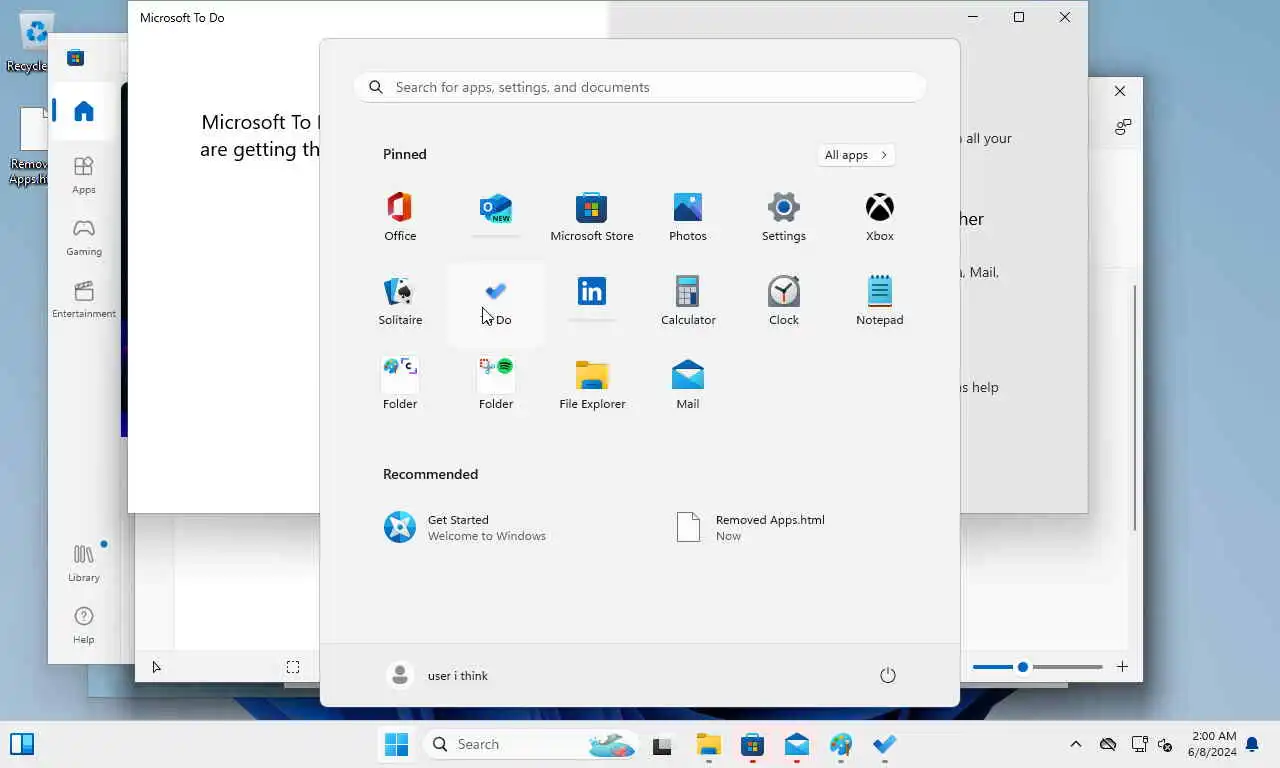Maximize the Microsoft To Do window
The height and width of the screenshot is (768, 1280).
[1019, 17]
